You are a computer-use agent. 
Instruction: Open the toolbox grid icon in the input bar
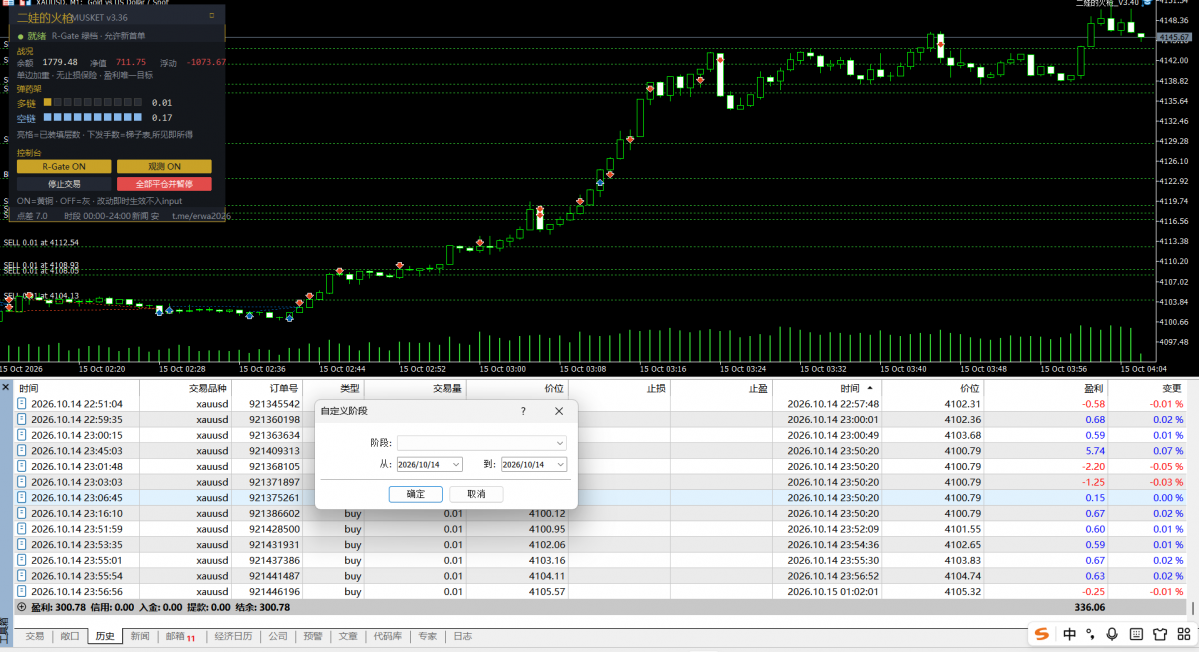1184,634
